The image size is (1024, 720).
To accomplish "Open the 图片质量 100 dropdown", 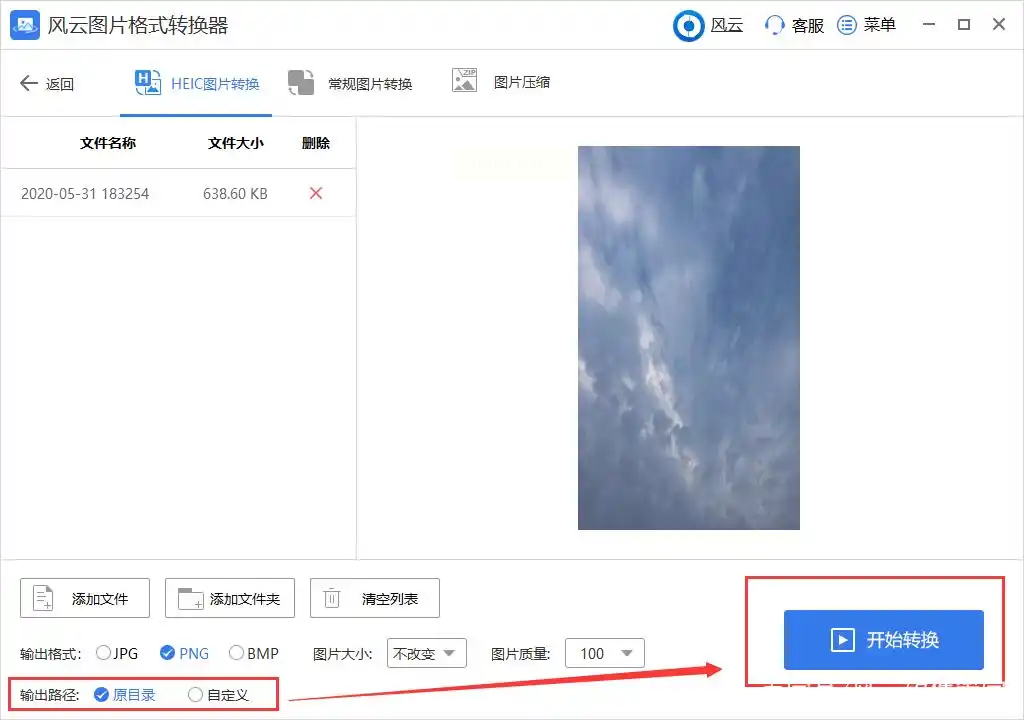I will [605, 653].
